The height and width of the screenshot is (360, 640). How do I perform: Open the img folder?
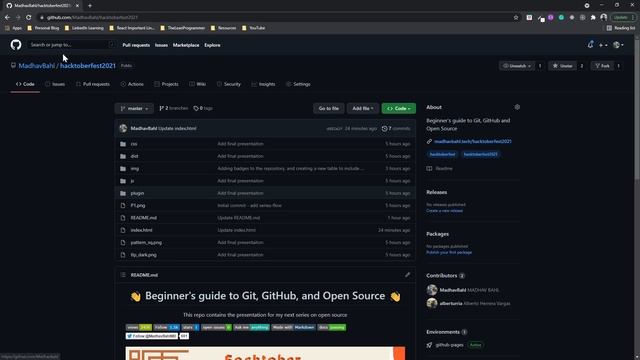click(135, 169)
